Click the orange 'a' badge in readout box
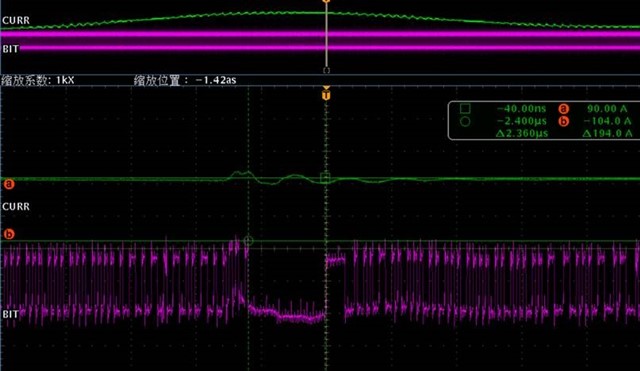Screen dimensions: 640x371 pos(563,109)
